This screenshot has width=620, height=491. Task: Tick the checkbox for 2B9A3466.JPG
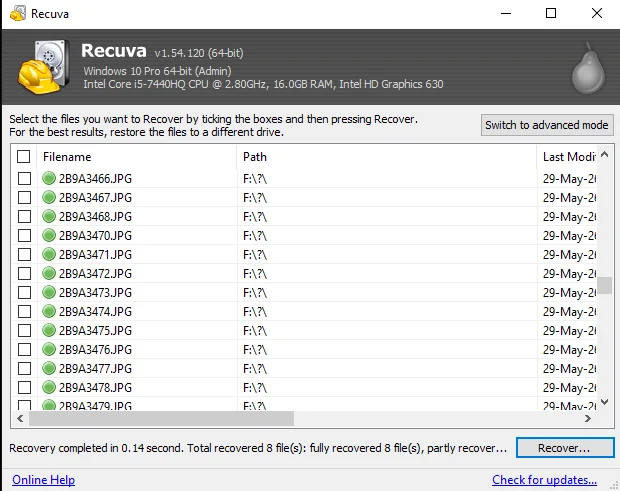click(x=25, y=178)
